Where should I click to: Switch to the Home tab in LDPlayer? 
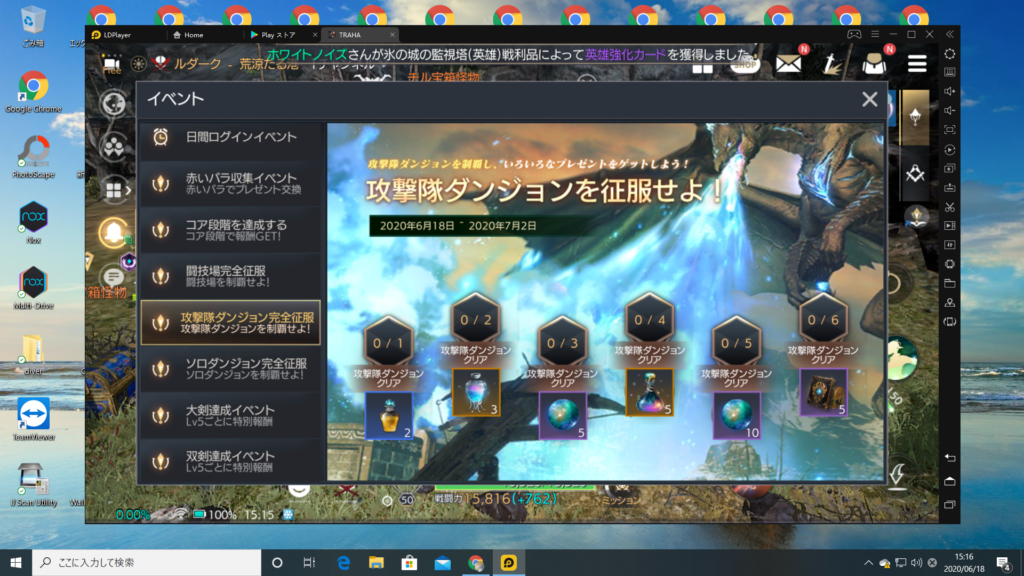[x=188, y=35]
